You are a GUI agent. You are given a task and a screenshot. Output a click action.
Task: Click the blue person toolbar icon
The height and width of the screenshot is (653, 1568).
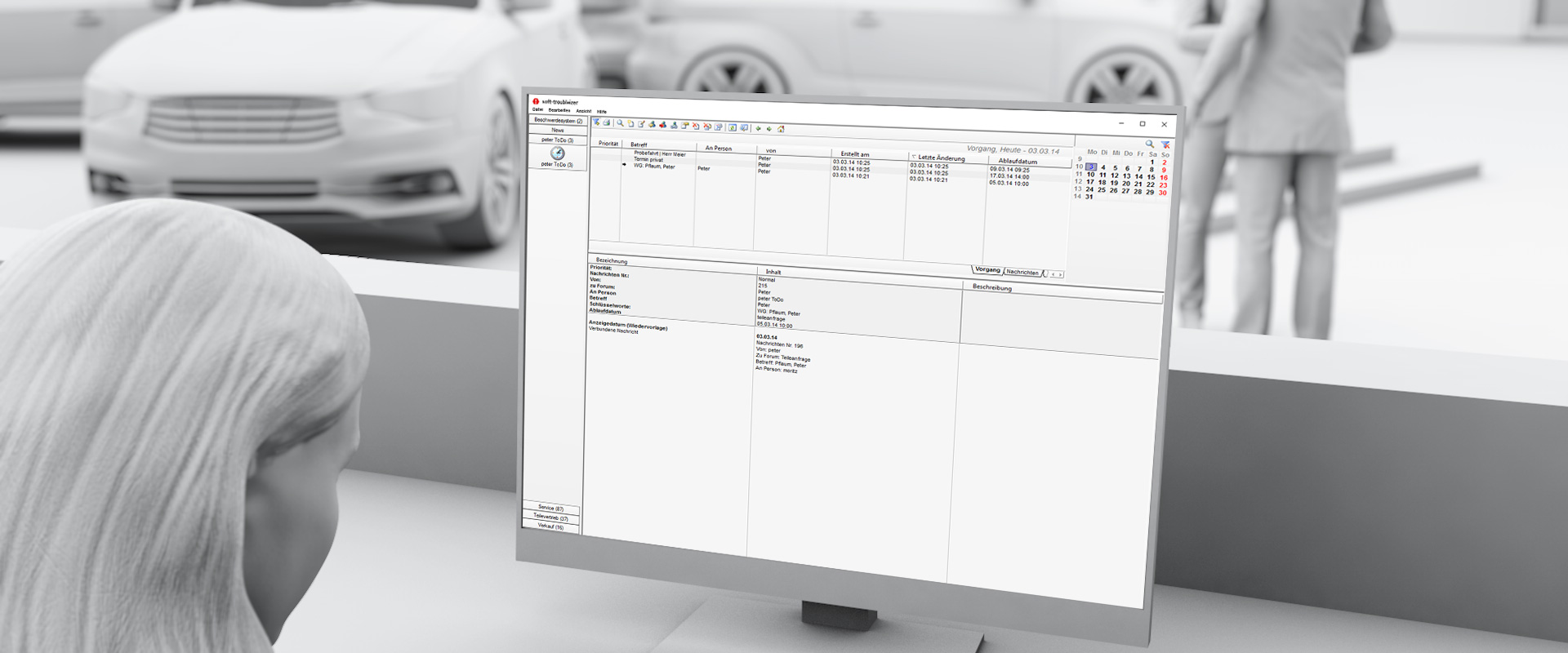pyautogui.click(x=674, y=126)
